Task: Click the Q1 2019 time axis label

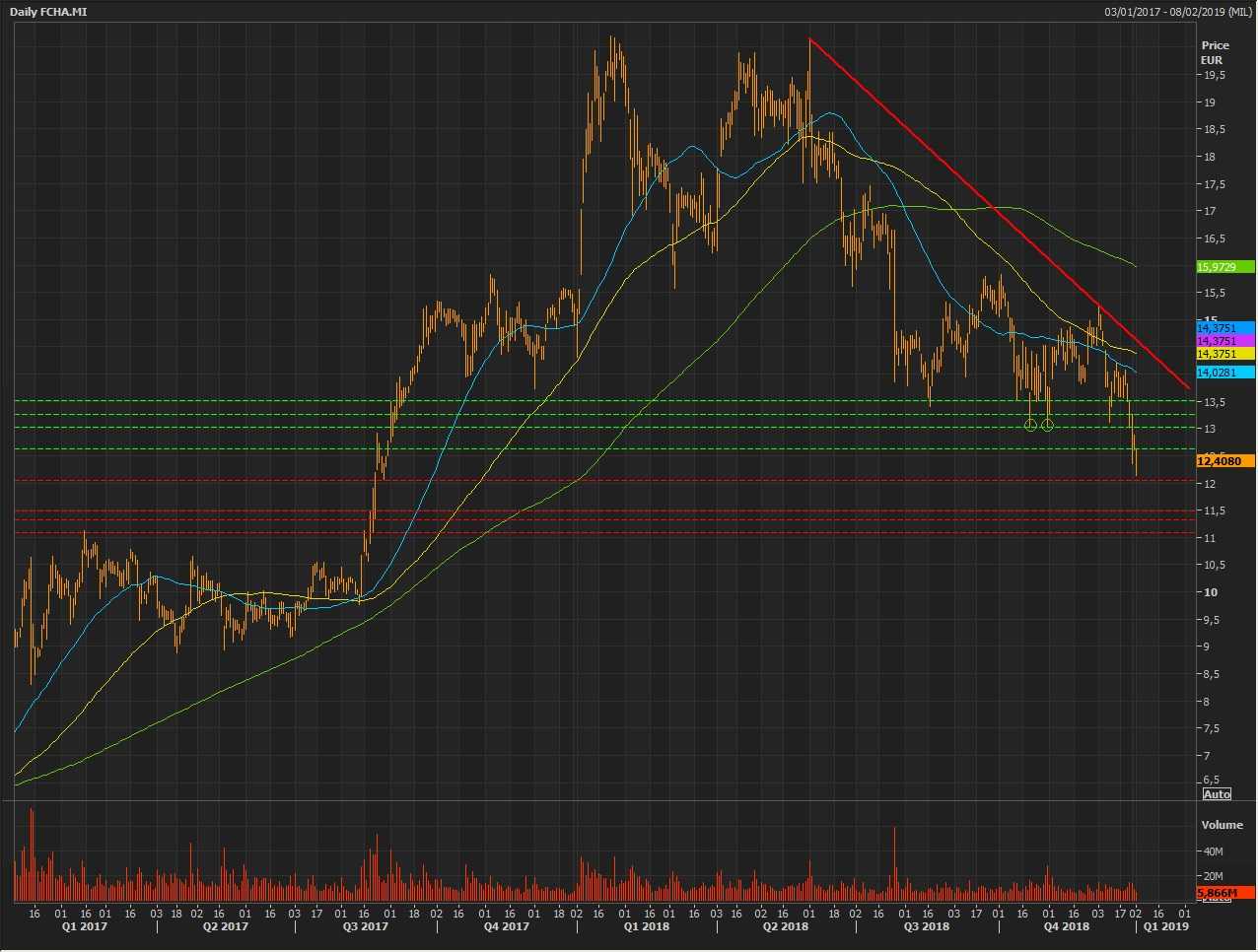Action: [1165, 927]
